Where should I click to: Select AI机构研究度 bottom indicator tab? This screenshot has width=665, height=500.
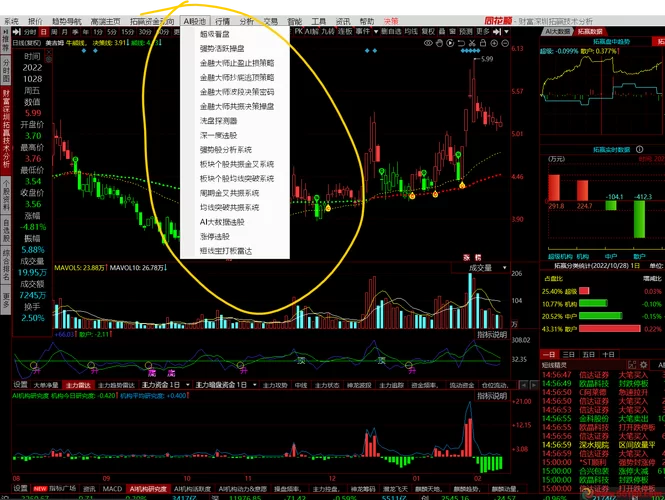tap(148, 489)
